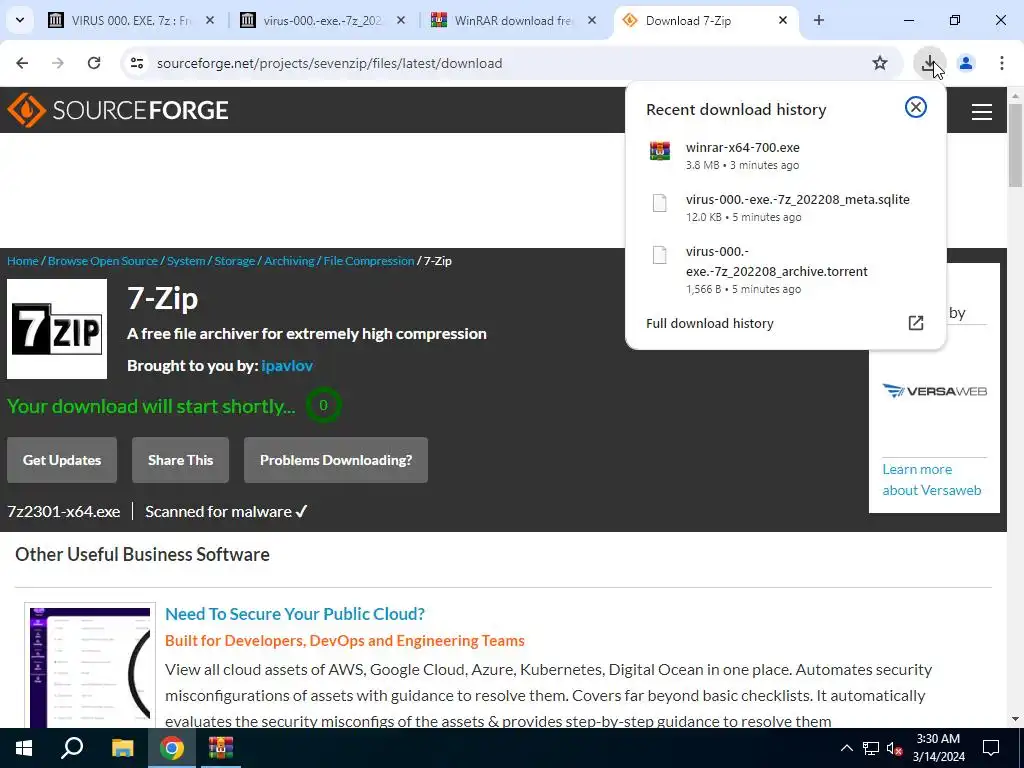
Task: Click the page vertical scrollbar thumb
Action: point(1016,144)
